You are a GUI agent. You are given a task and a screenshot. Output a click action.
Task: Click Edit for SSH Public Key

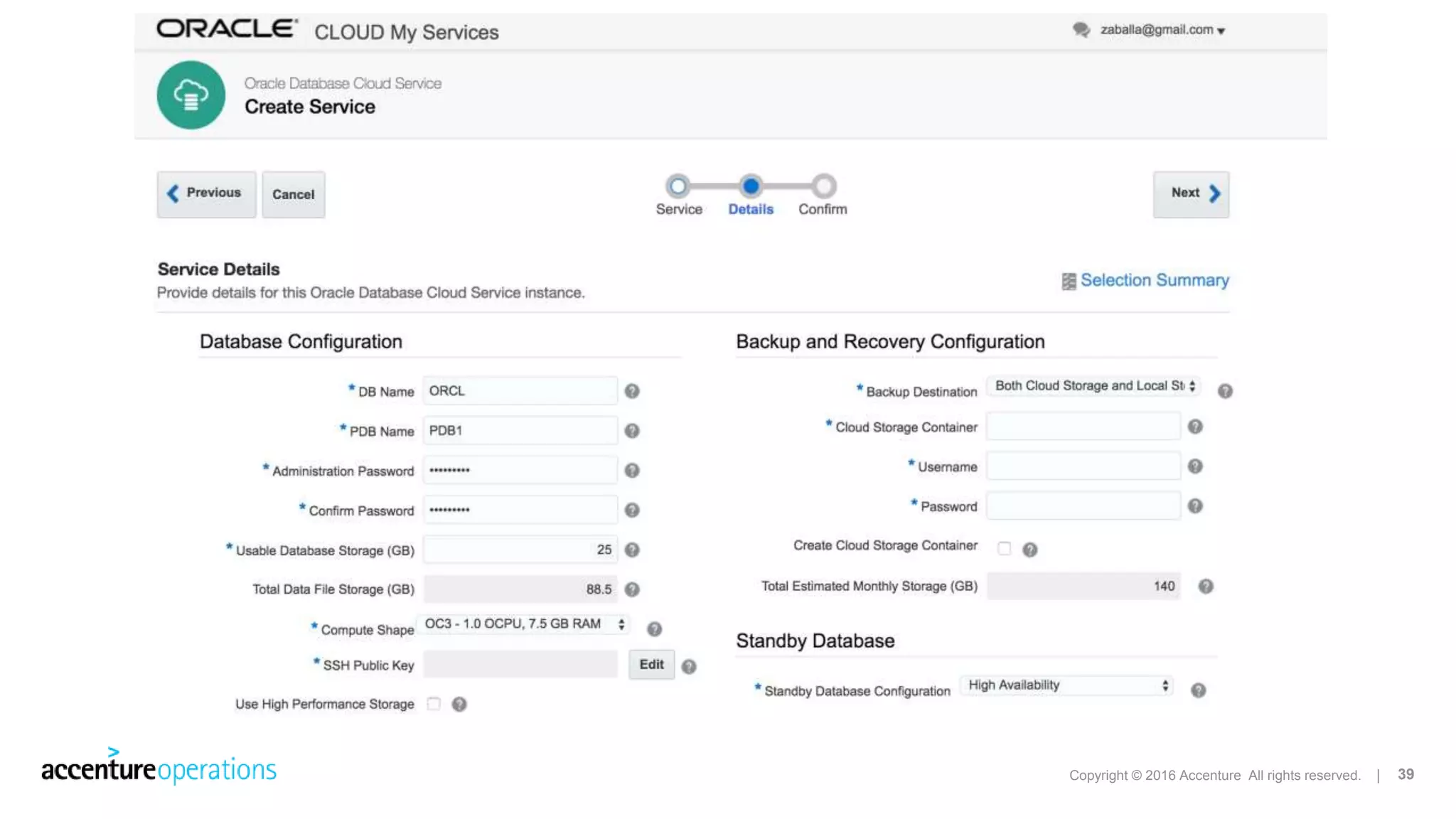(x=651, y=665)
